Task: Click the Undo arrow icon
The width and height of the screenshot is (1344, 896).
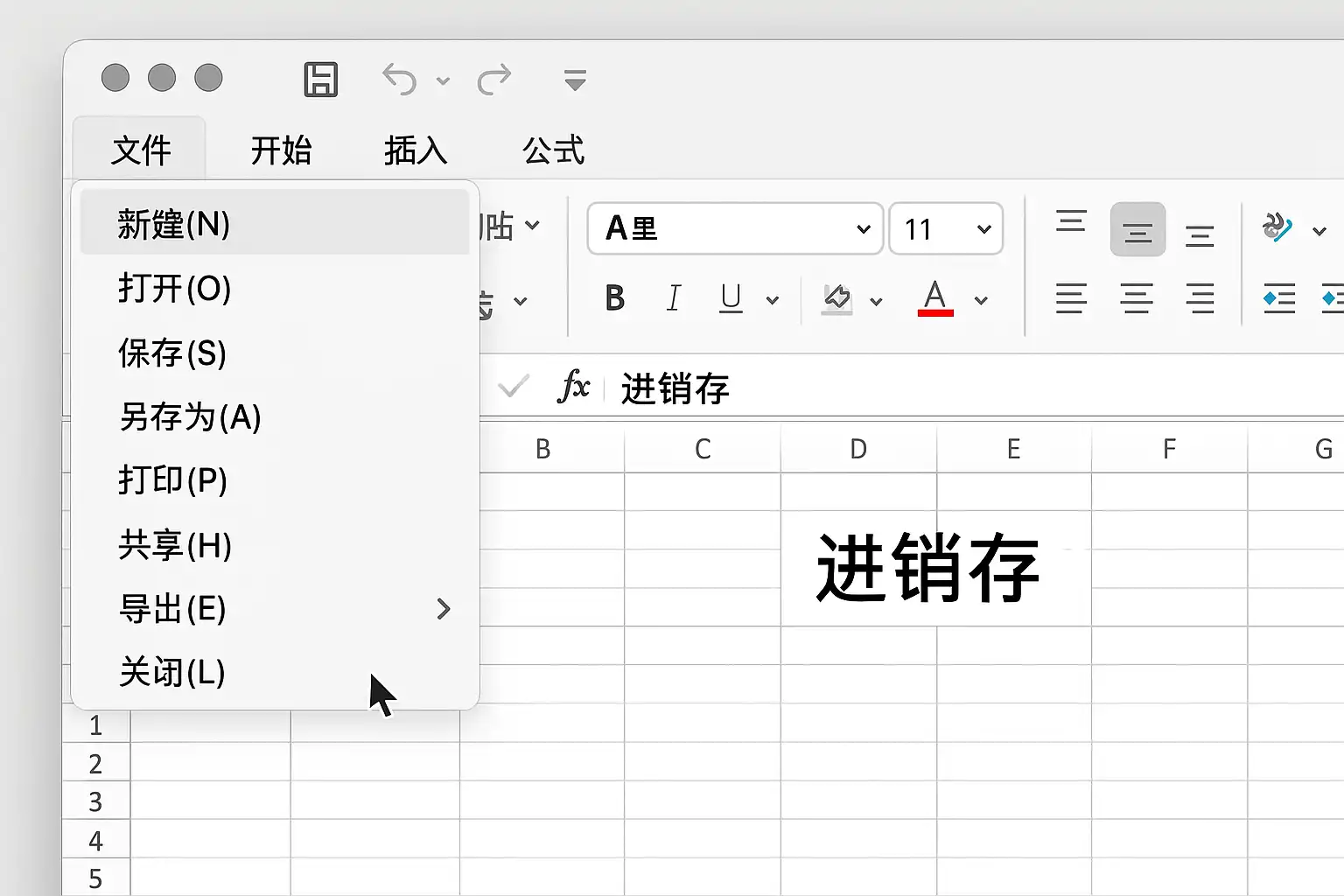Action: 400,80
